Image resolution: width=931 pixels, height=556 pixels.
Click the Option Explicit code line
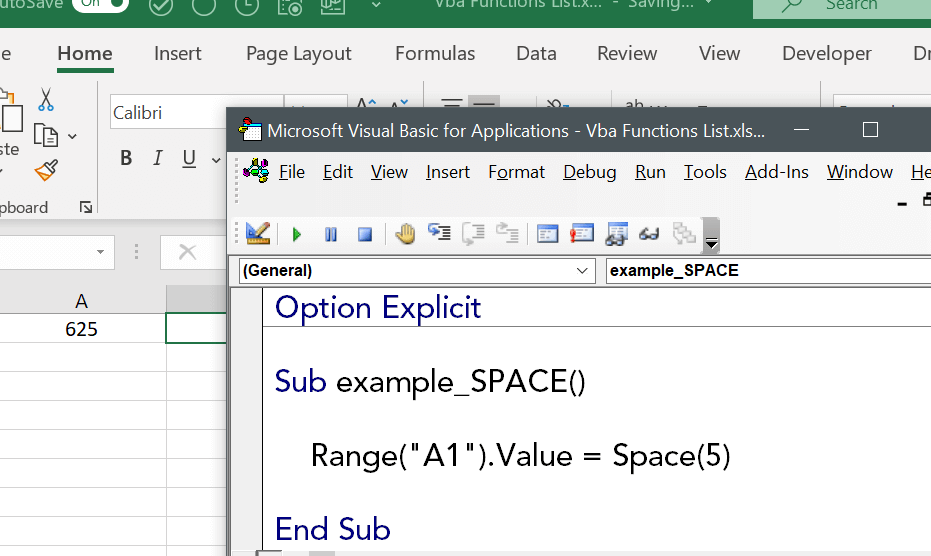click(378, 308)
